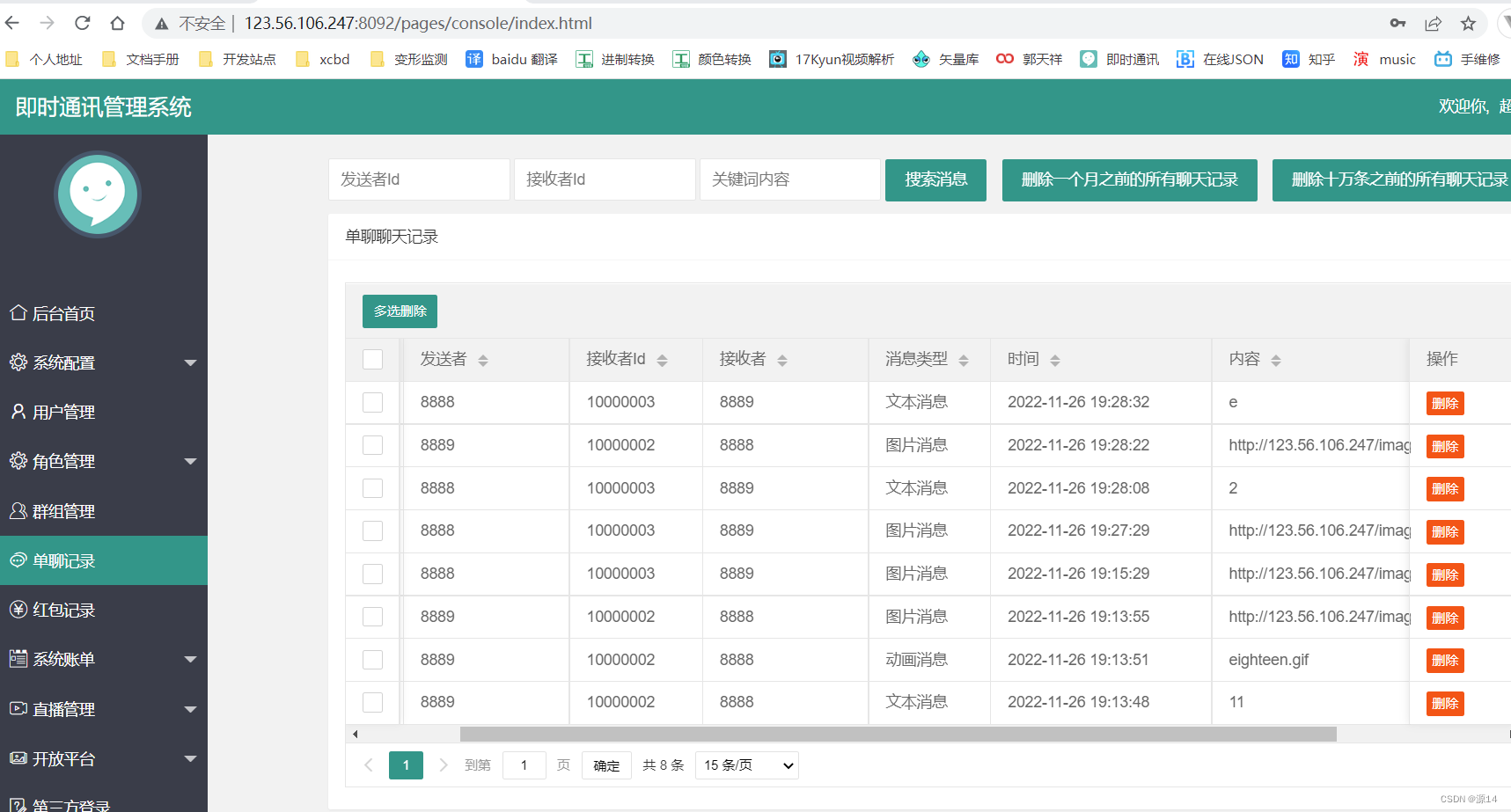Check the row with time 19:13:48

click(x=373, y=702)
